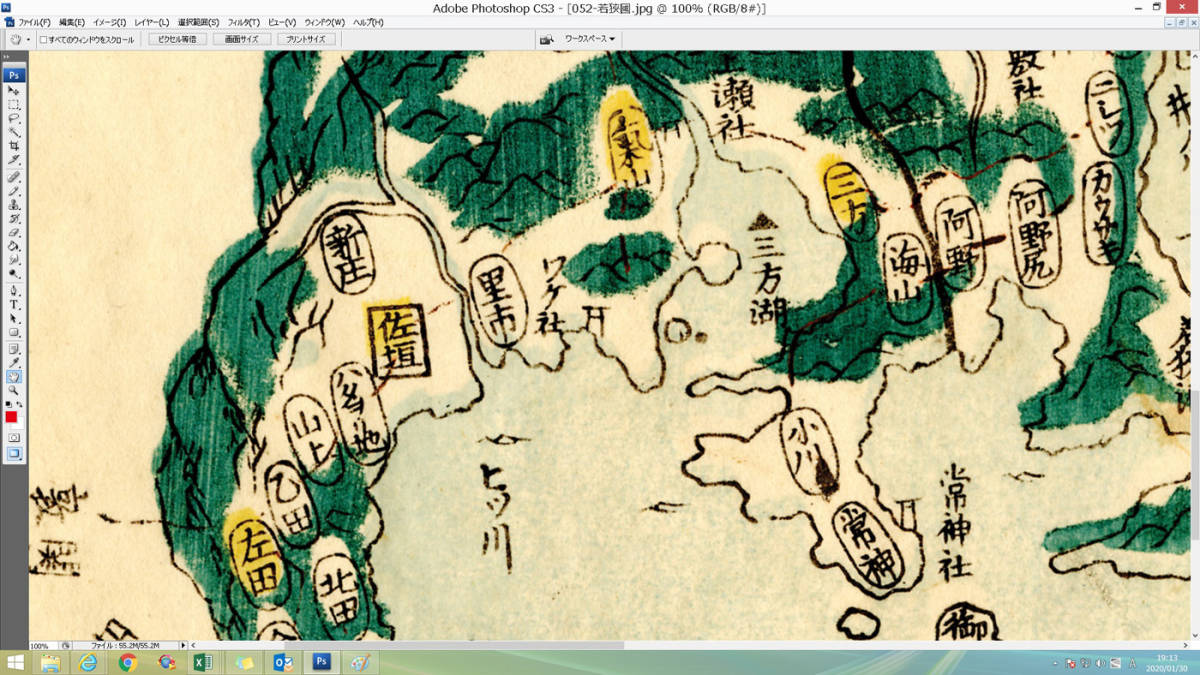Select the Slice tool
Viewport: 1200px width, 675px height.
[x=14, y=160]
